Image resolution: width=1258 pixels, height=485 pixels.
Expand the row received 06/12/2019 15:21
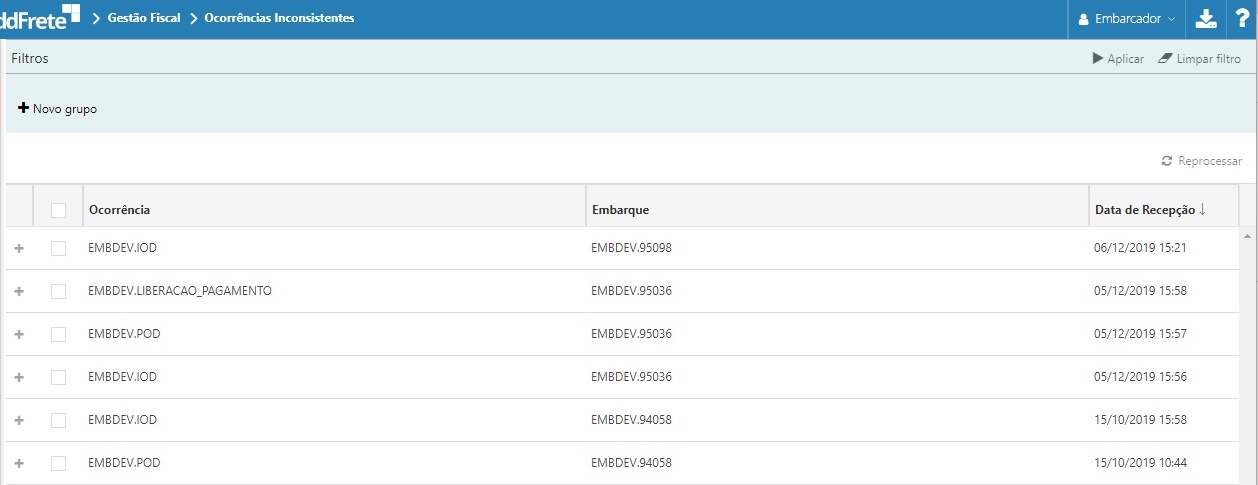[19, 248]
